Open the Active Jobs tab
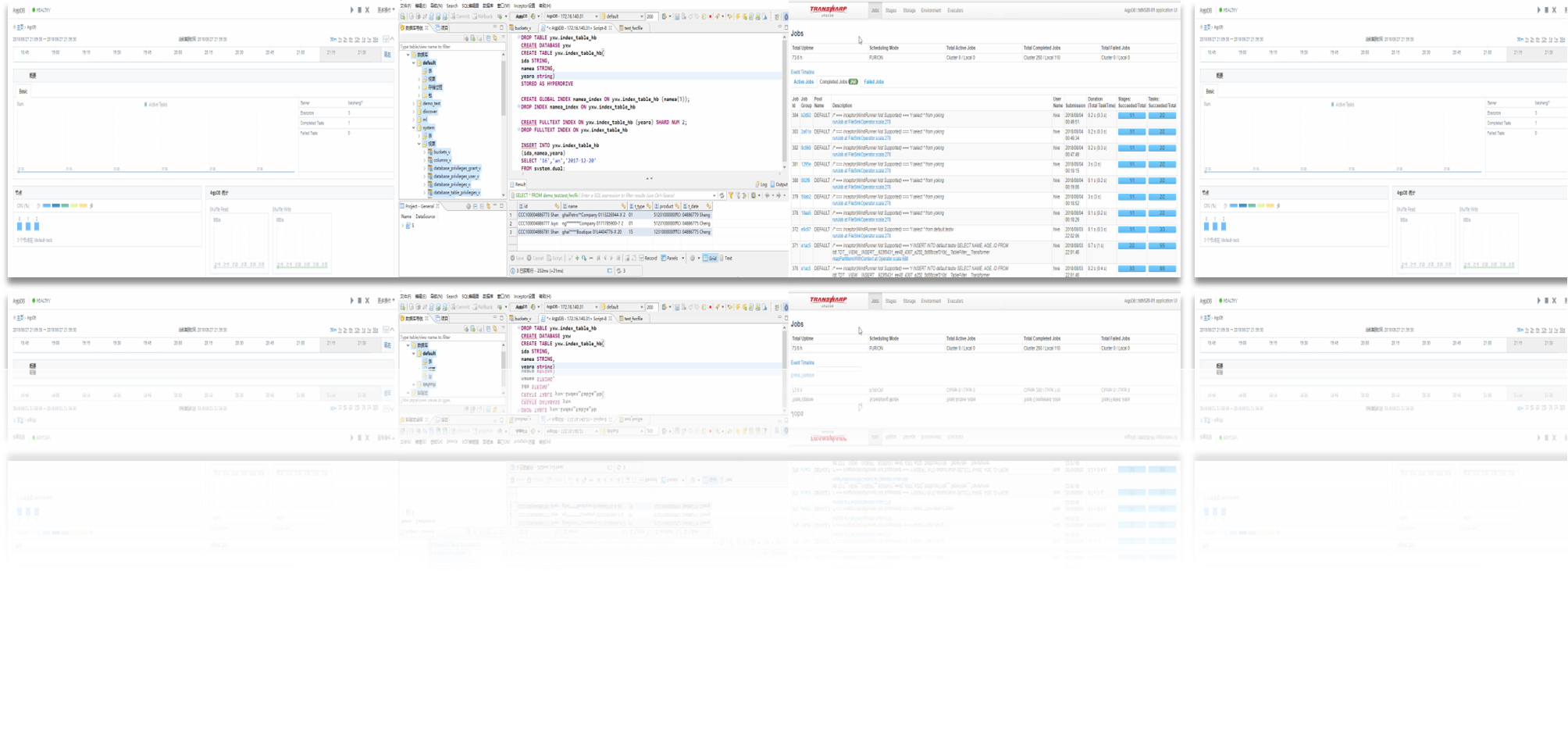Screen dimensions: 1568x739 click(804, 81)
